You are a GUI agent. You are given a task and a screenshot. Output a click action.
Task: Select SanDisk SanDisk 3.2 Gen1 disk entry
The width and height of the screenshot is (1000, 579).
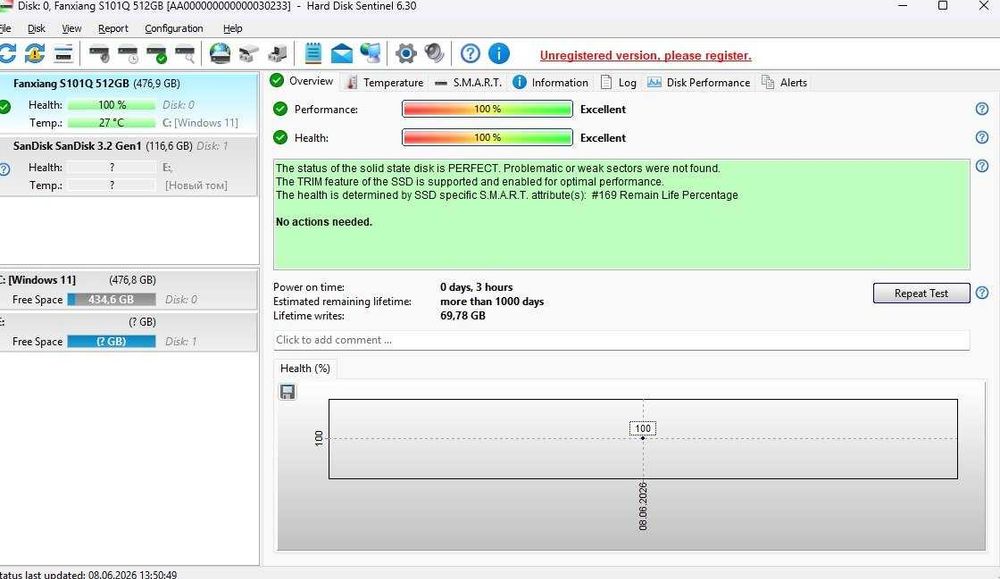coord(129,166)
